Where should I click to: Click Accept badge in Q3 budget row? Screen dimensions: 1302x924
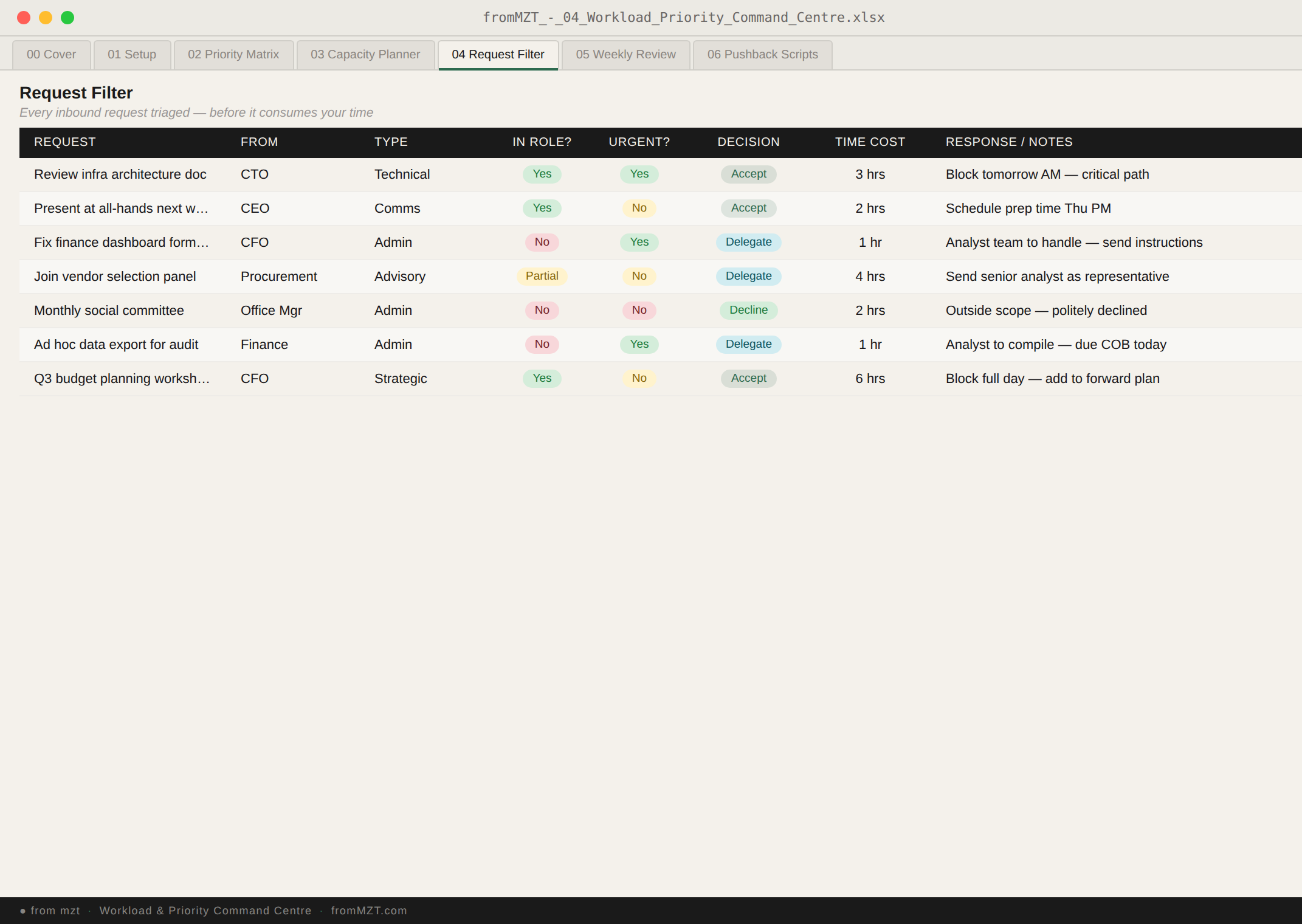pyautogui.click(x=748, y=378)
